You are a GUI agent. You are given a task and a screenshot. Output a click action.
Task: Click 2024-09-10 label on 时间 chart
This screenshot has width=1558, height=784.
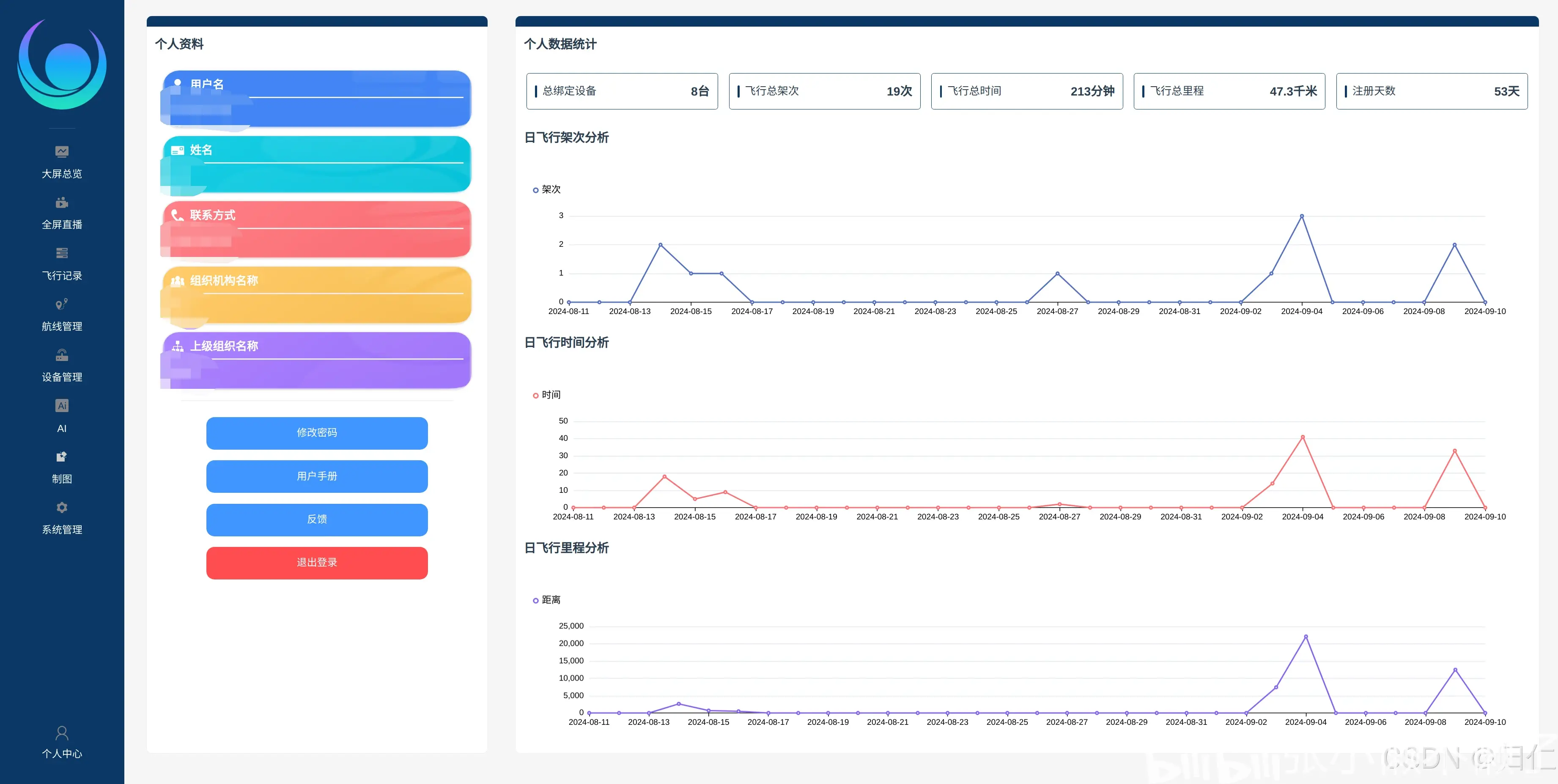click(1485, 517)
